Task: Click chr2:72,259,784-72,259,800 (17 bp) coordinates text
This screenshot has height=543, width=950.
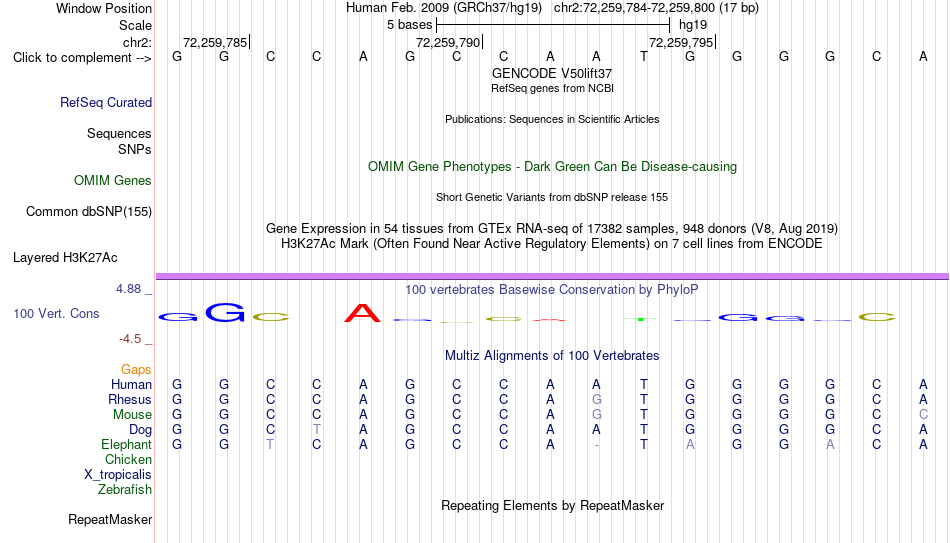Action: pyautogui.click(x=656, y=8)
